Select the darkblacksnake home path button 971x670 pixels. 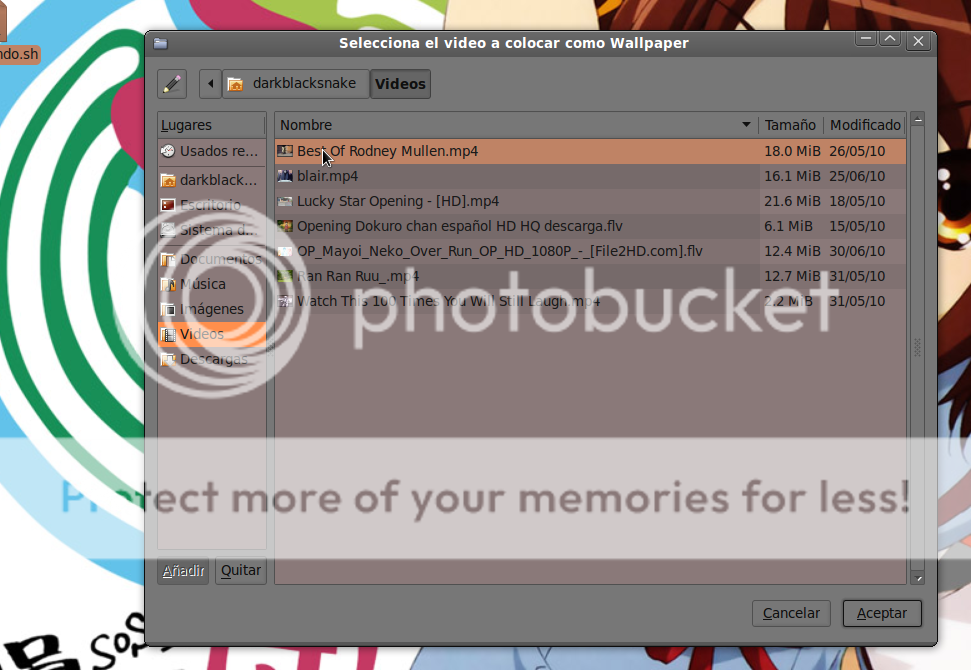(x=294, y=84)
